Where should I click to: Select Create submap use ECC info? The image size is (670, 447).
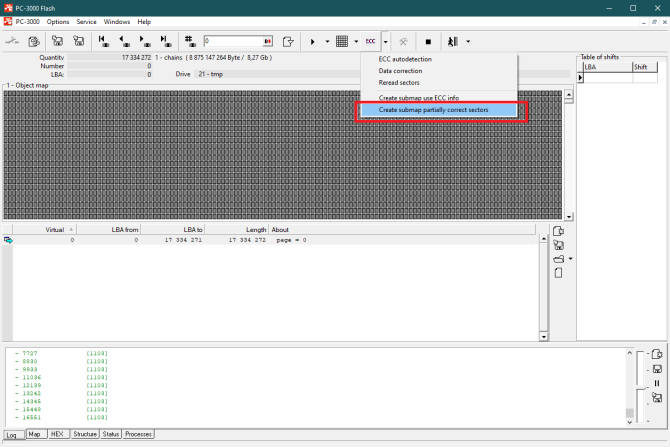[439, 98]
